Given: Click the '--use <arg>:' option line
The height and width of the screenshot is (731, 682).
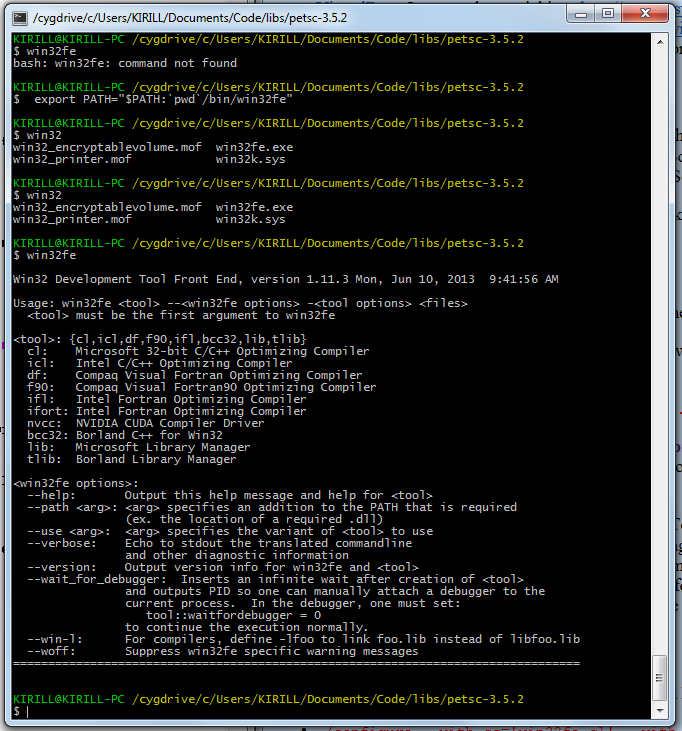Looking at the screenshot, I should point(230,531).
